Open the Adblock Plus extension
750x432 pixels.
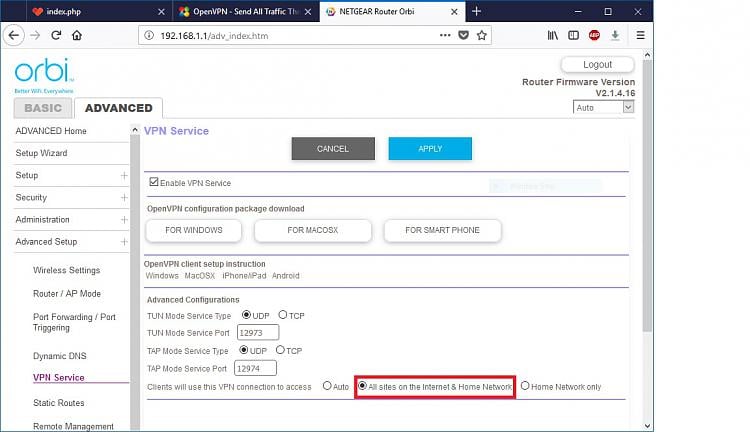click(594, 35)
